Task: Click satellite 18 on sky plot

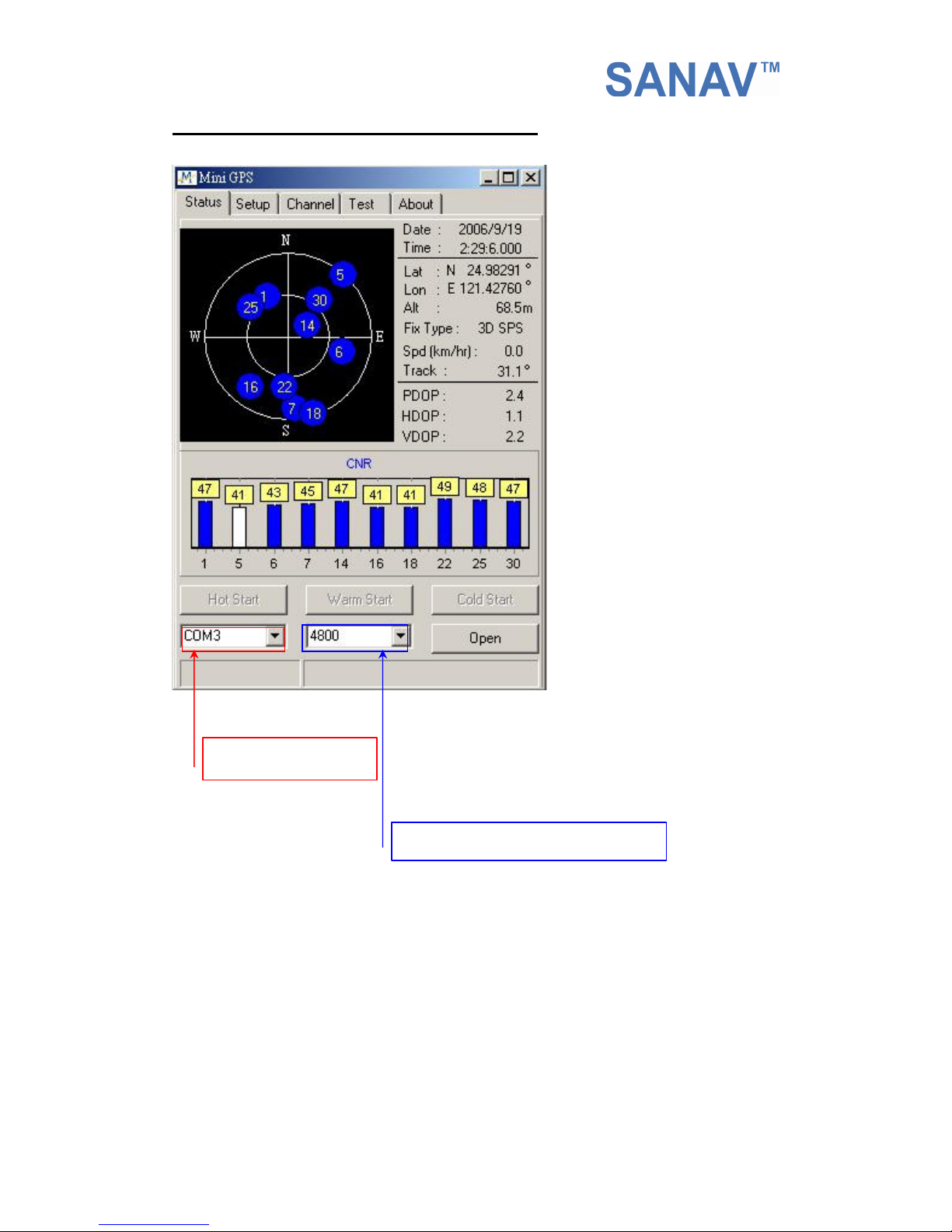Action: (x=313, y=413)
